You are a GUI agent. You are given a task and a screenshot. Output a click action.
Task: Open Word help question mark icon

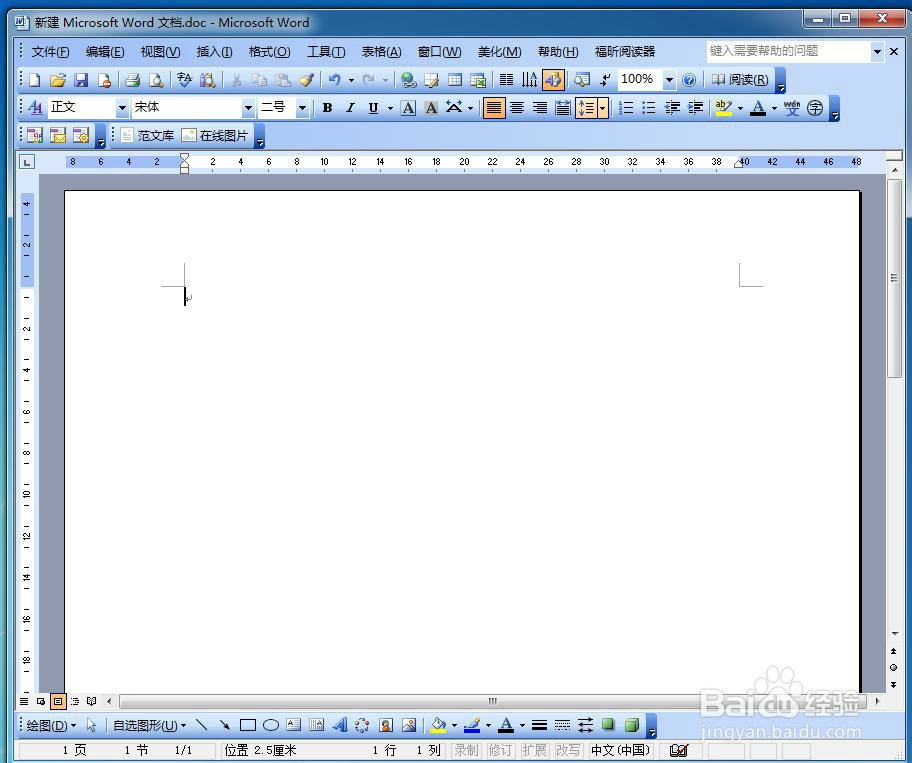coord(689,80)
